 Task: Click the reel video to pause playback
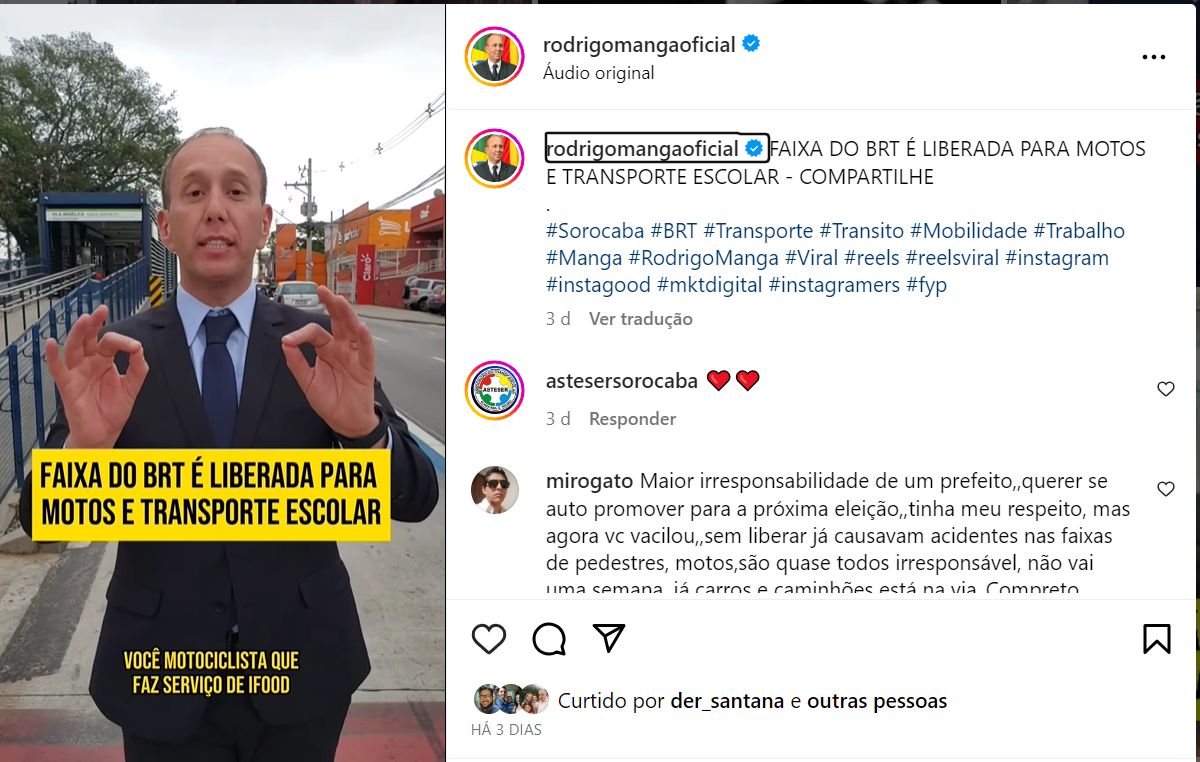pos(222,381)
